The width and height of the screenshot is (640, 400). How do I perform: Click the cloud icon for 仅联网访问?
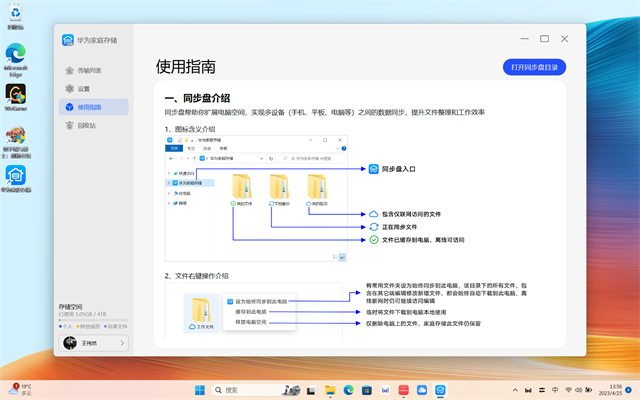click(x=373, y=214)
